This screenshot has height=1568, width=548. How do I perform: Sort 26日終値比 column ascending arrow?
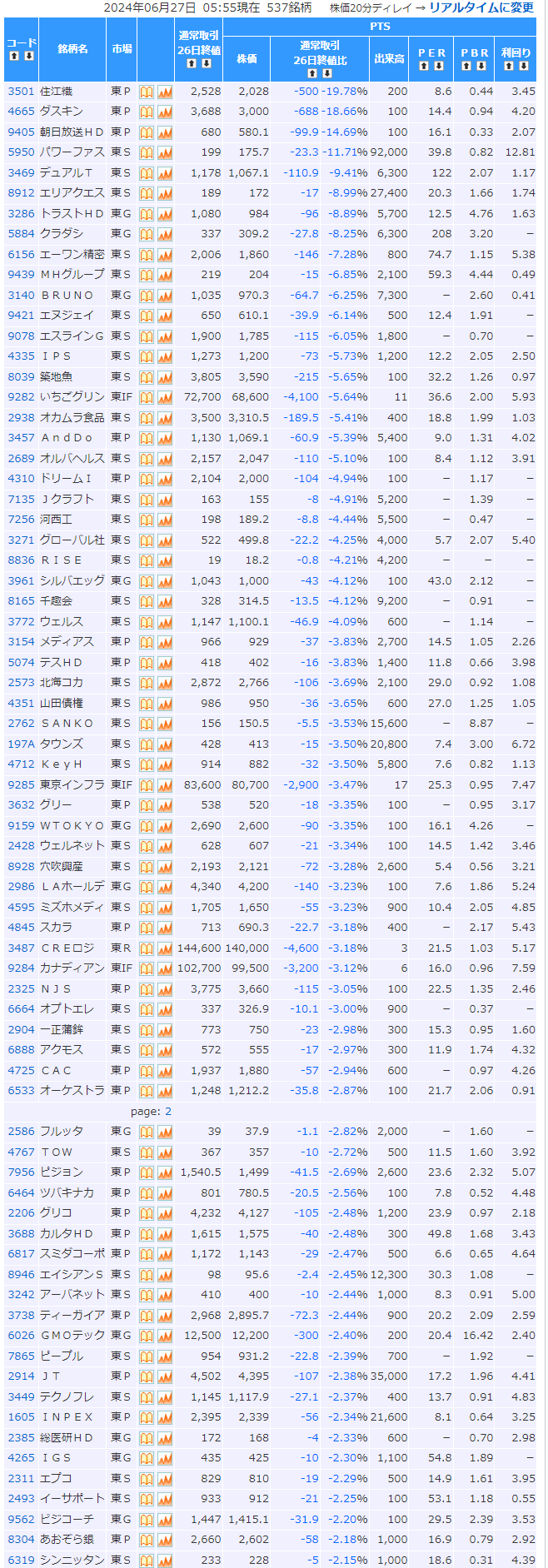pos(312,73)
